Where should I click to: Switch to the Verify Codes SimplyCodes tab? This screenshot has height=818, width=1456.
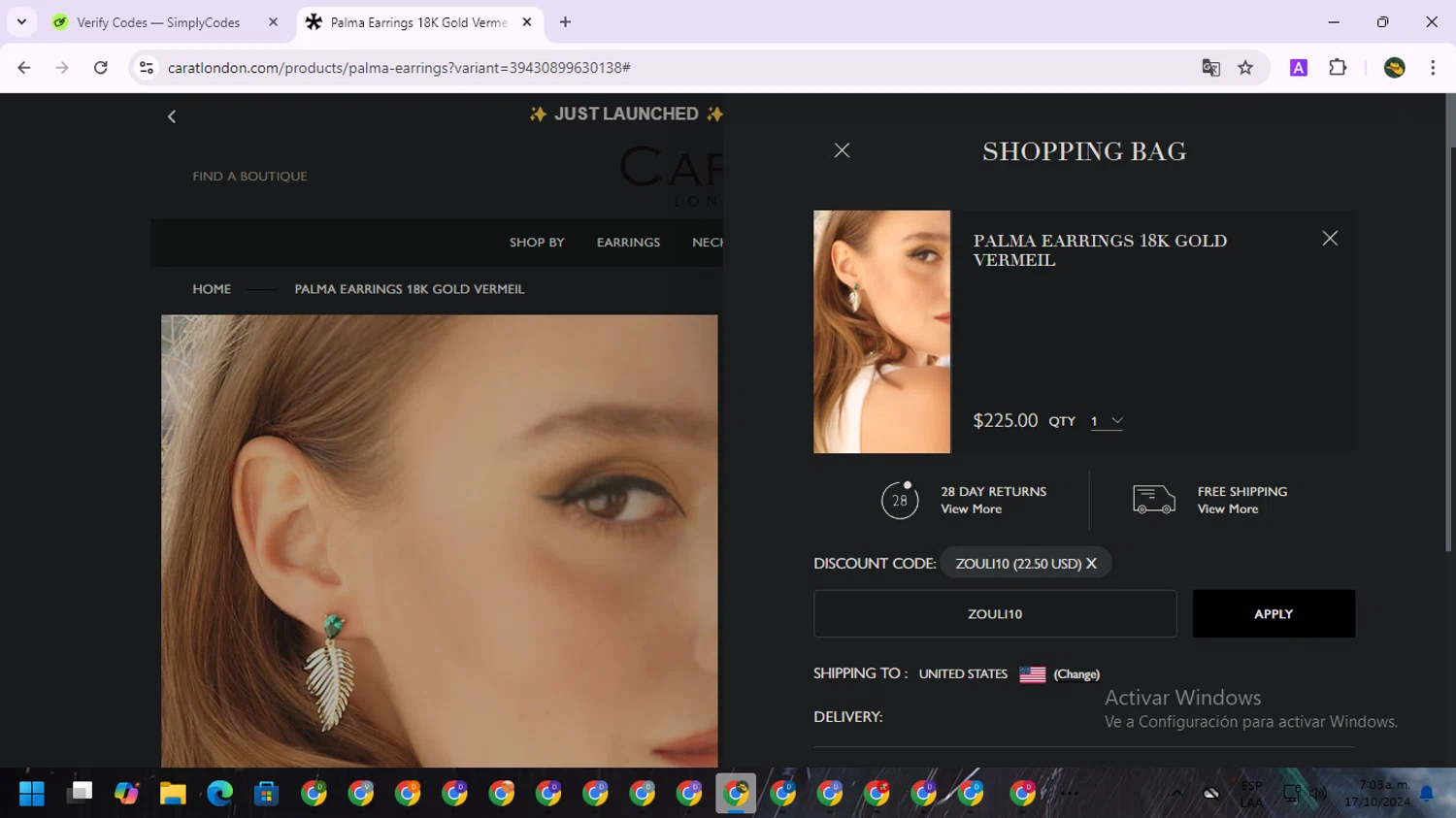[x=158, y=22]
